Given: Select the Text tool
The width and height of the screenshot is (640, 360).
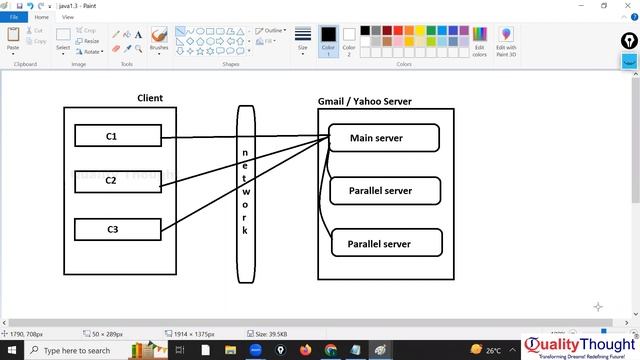Looking at the screenshot, I should (138, 35).
